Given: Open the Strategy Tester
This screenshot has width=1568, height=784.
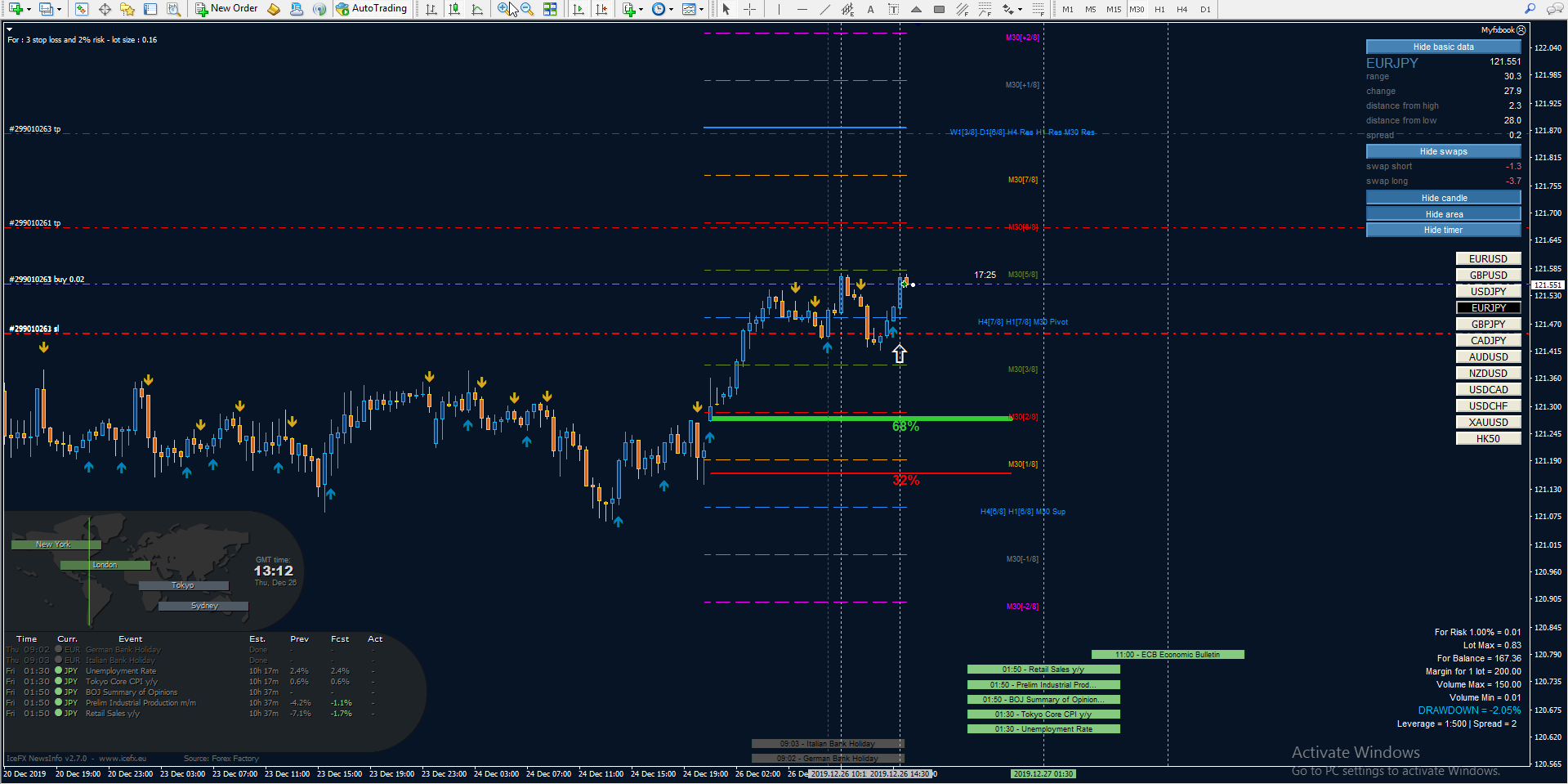Looking at the screenshot, I should coord(173,9).
